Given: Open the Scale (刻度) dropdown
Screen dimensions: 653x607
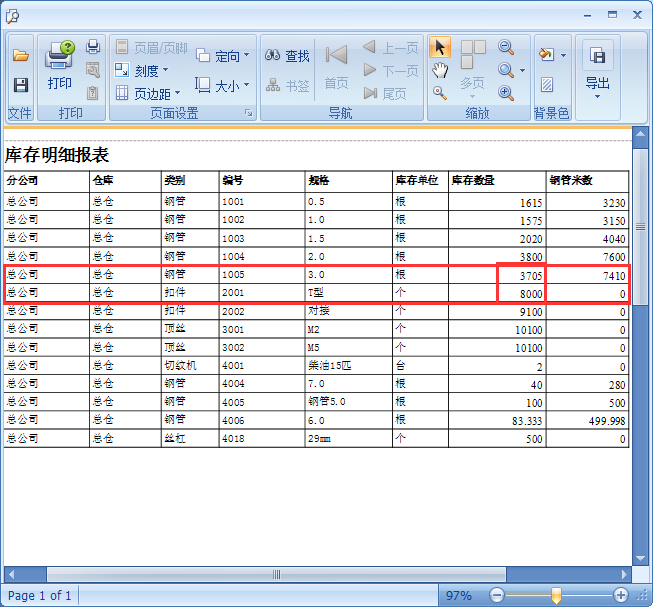Looking at the screenshot, I should pos(140,70).
